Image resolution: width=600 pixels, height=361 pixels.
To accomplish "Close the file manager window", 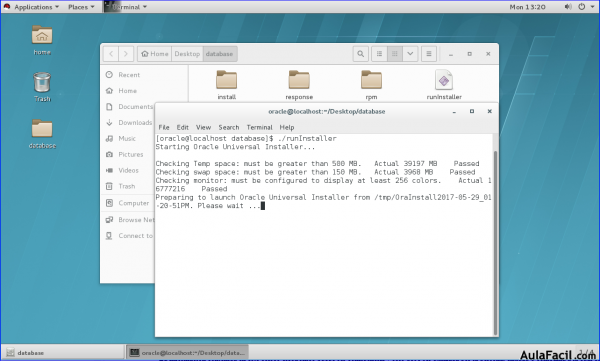I will (488, 54).
